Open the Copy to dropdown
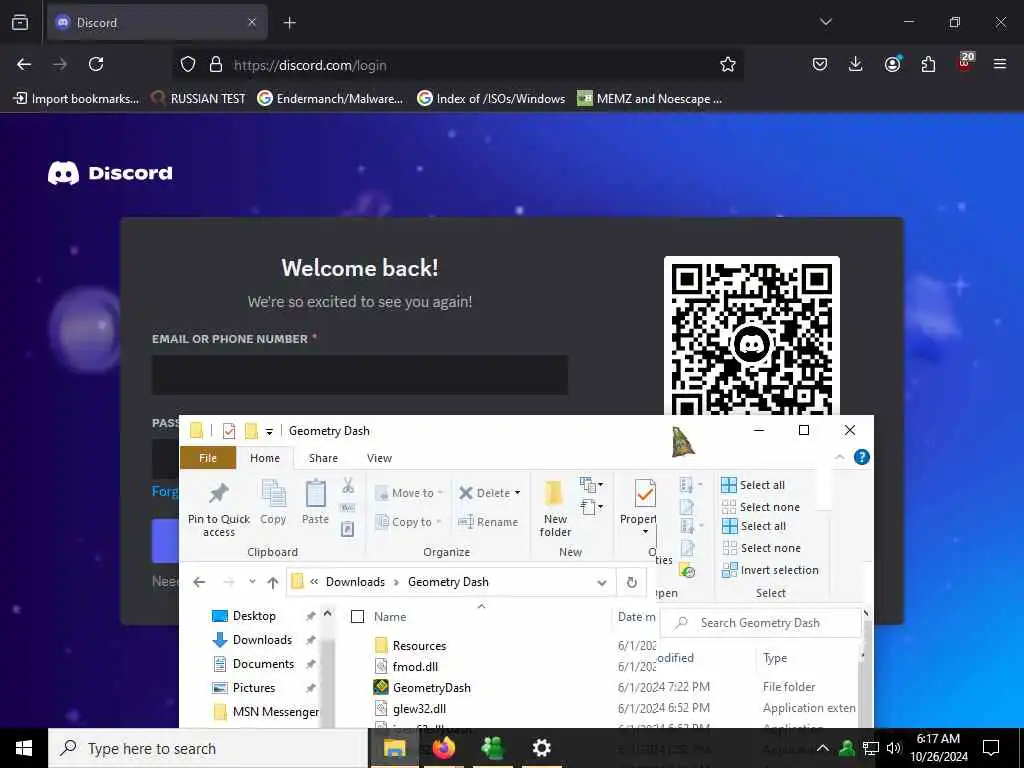This screenshot has width=1024, height=768. [x=408, y=522]
